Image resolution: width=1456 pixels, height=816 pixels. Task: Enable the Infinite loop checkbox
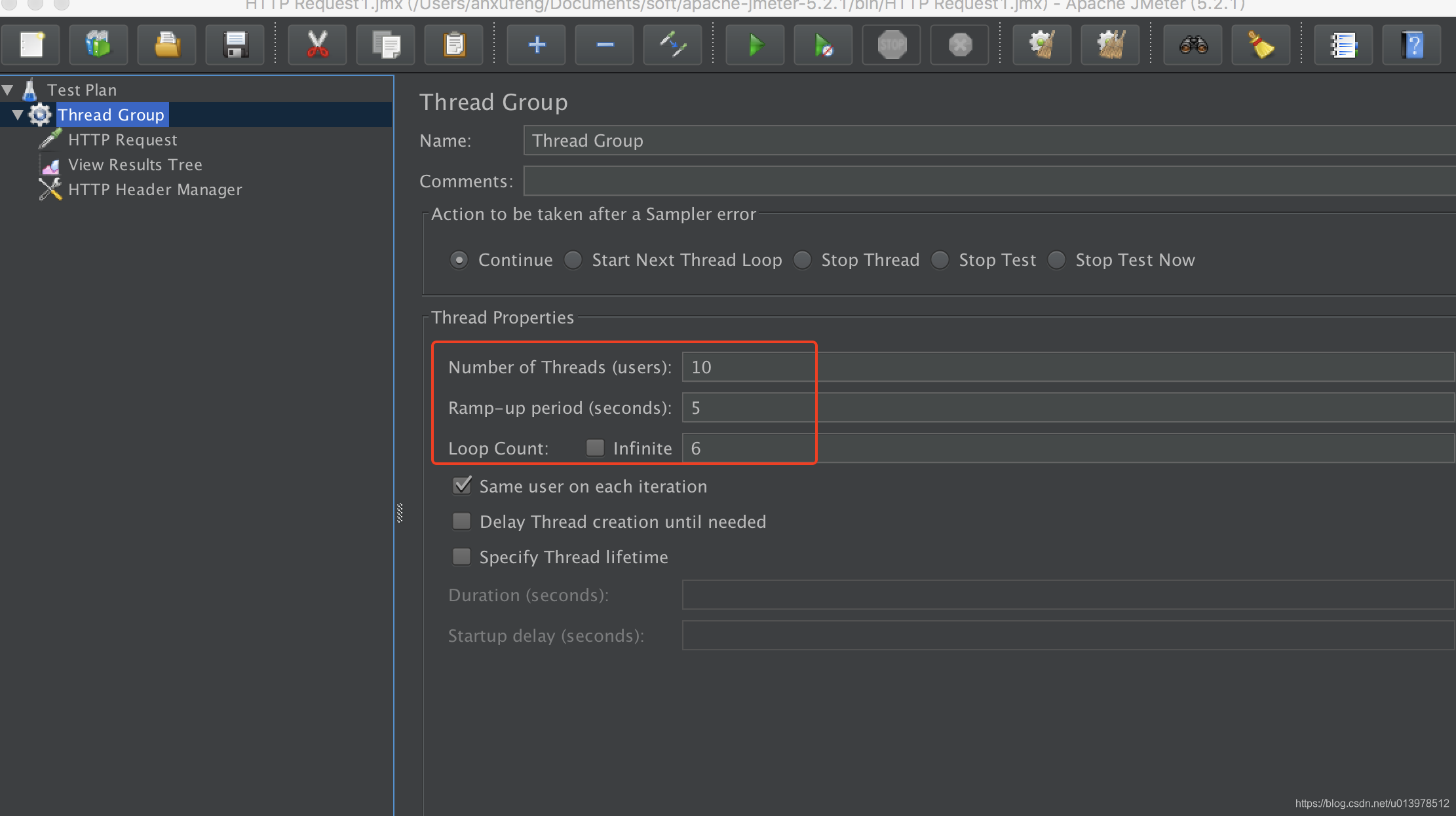coord(594,448)
